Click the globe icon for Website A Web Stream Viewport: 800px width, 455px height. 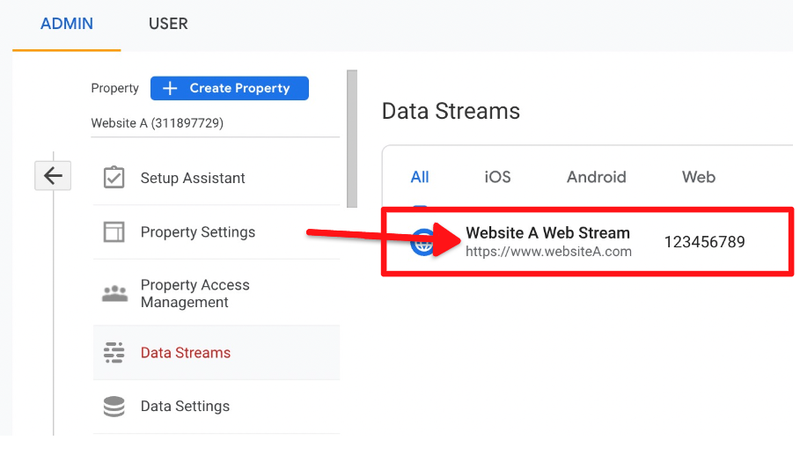(425, 242)
